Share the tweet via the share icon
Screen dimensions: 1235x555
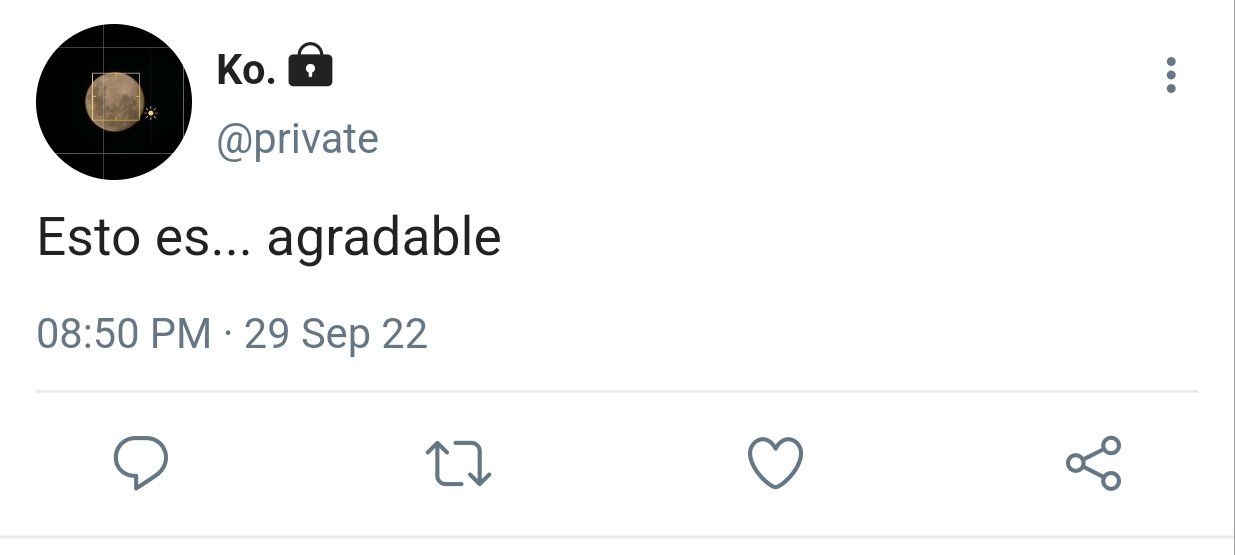coord(1093,463)
